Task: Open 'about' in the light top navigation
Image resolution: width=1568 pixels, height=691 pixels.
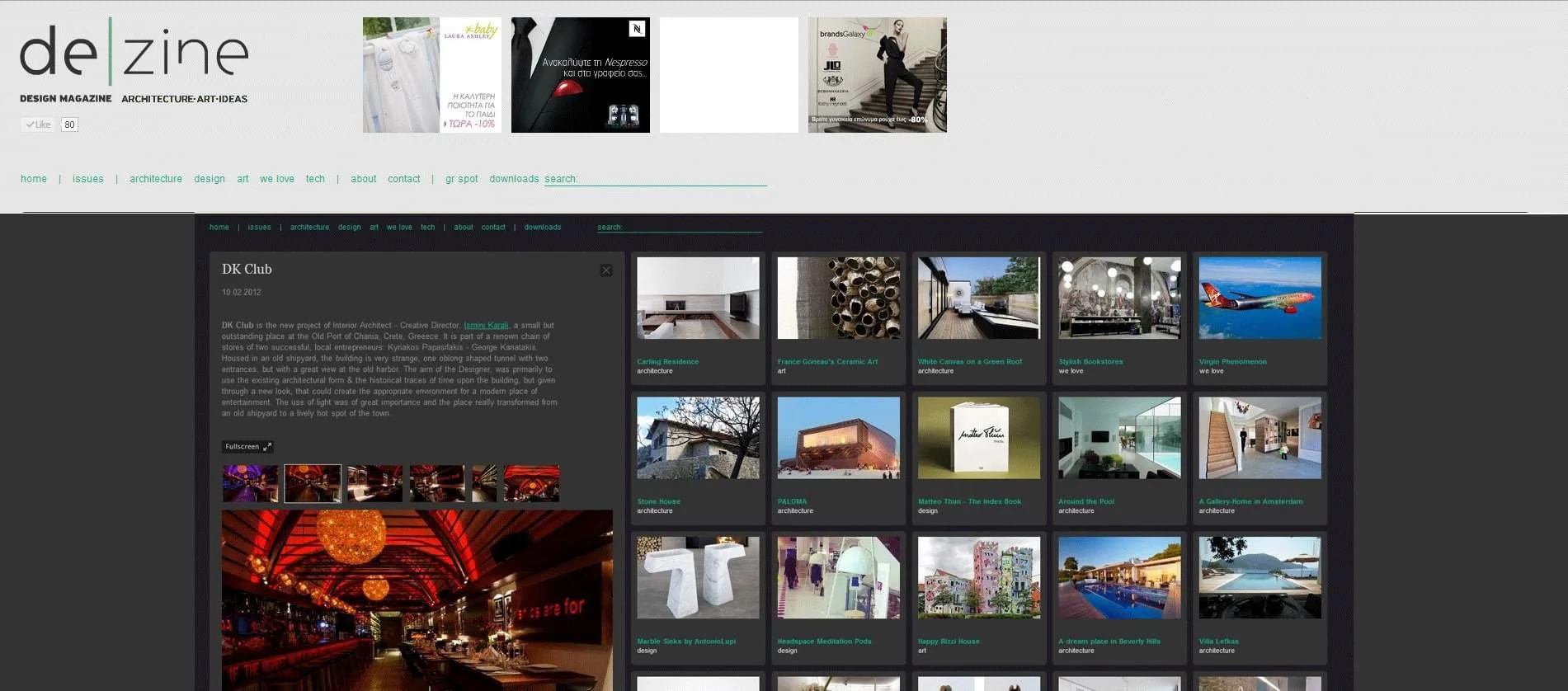Action: [x=363, y=179]
